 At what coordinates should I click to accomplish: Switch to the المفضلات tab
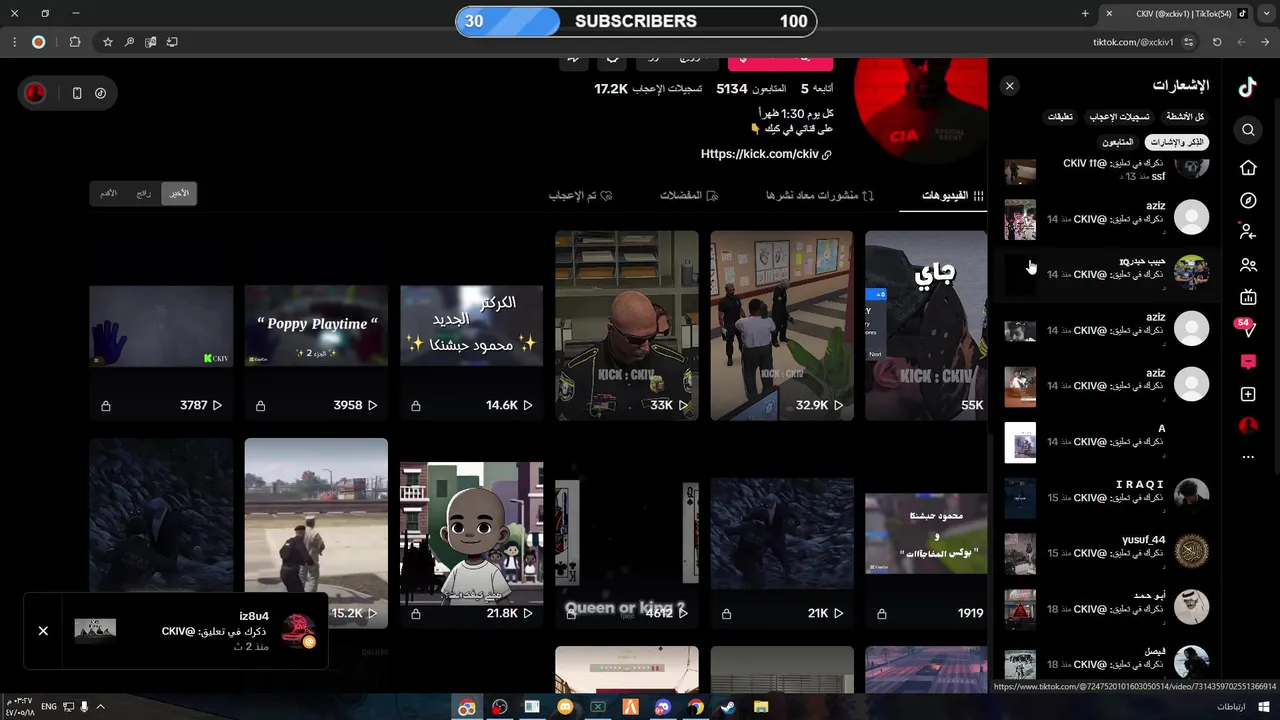tap(689, 196)
